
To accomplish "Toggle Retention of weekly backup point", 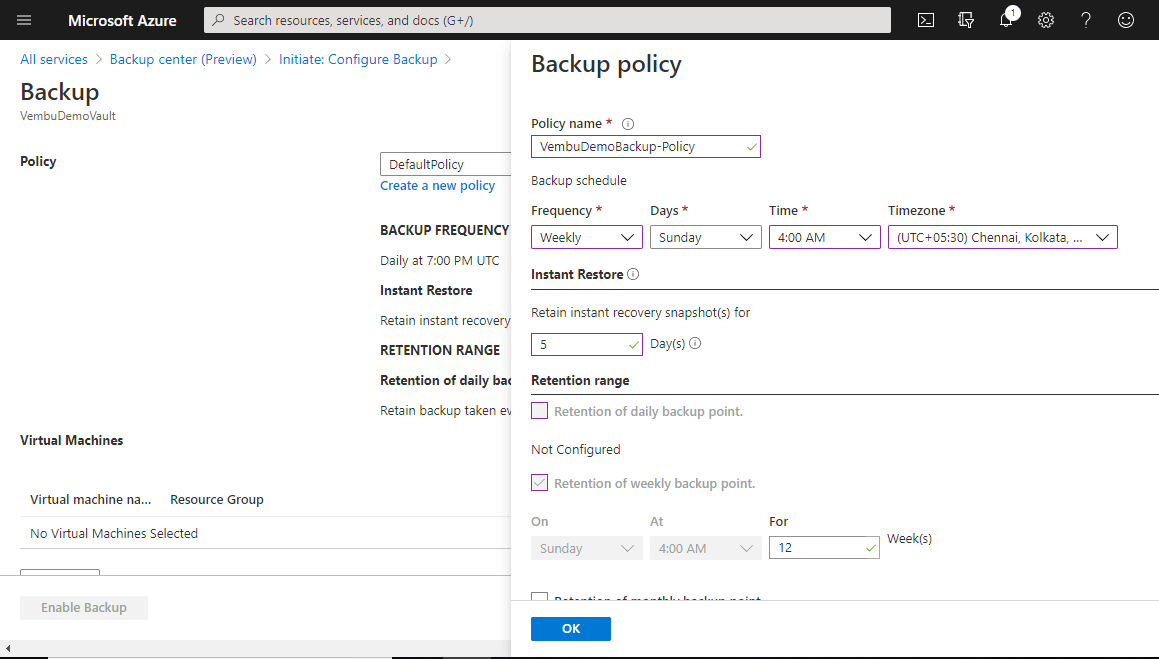I will pos(540,483).
